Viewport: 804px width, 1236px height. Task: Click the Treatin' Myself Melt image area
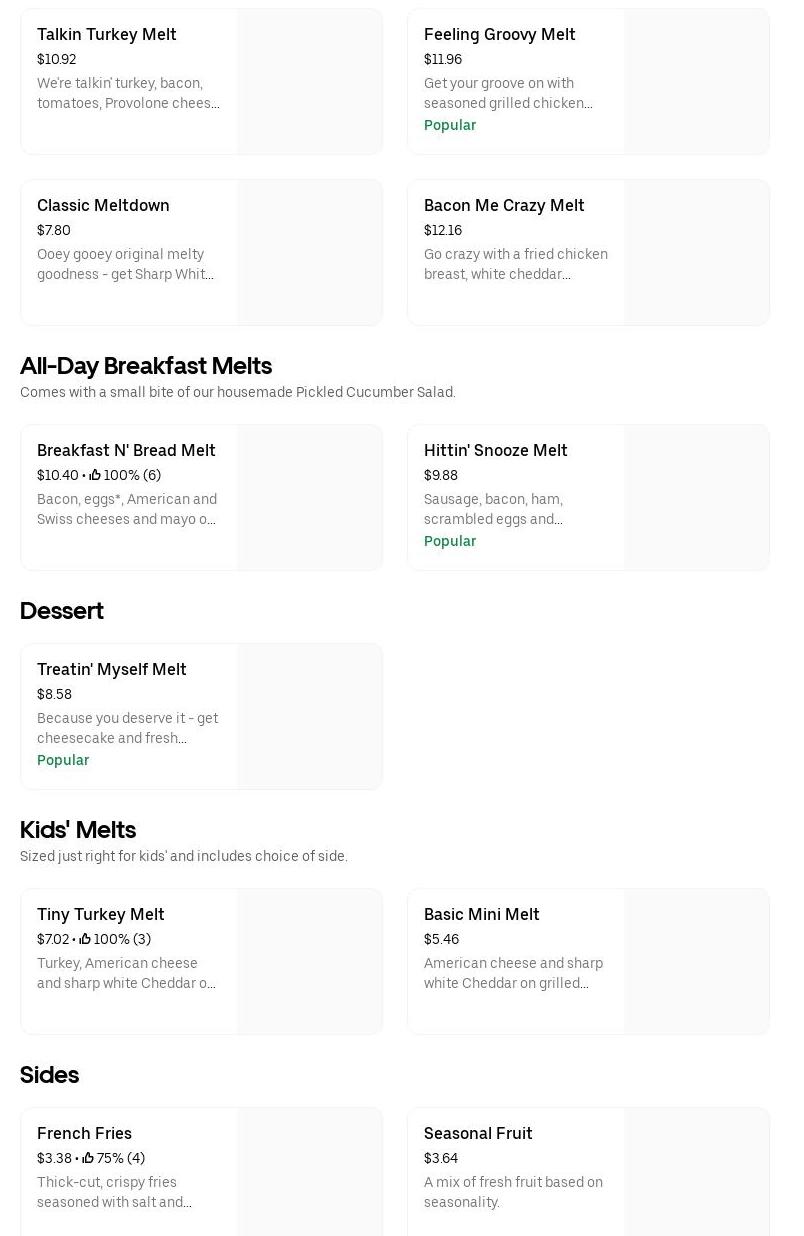click(310, 717)
